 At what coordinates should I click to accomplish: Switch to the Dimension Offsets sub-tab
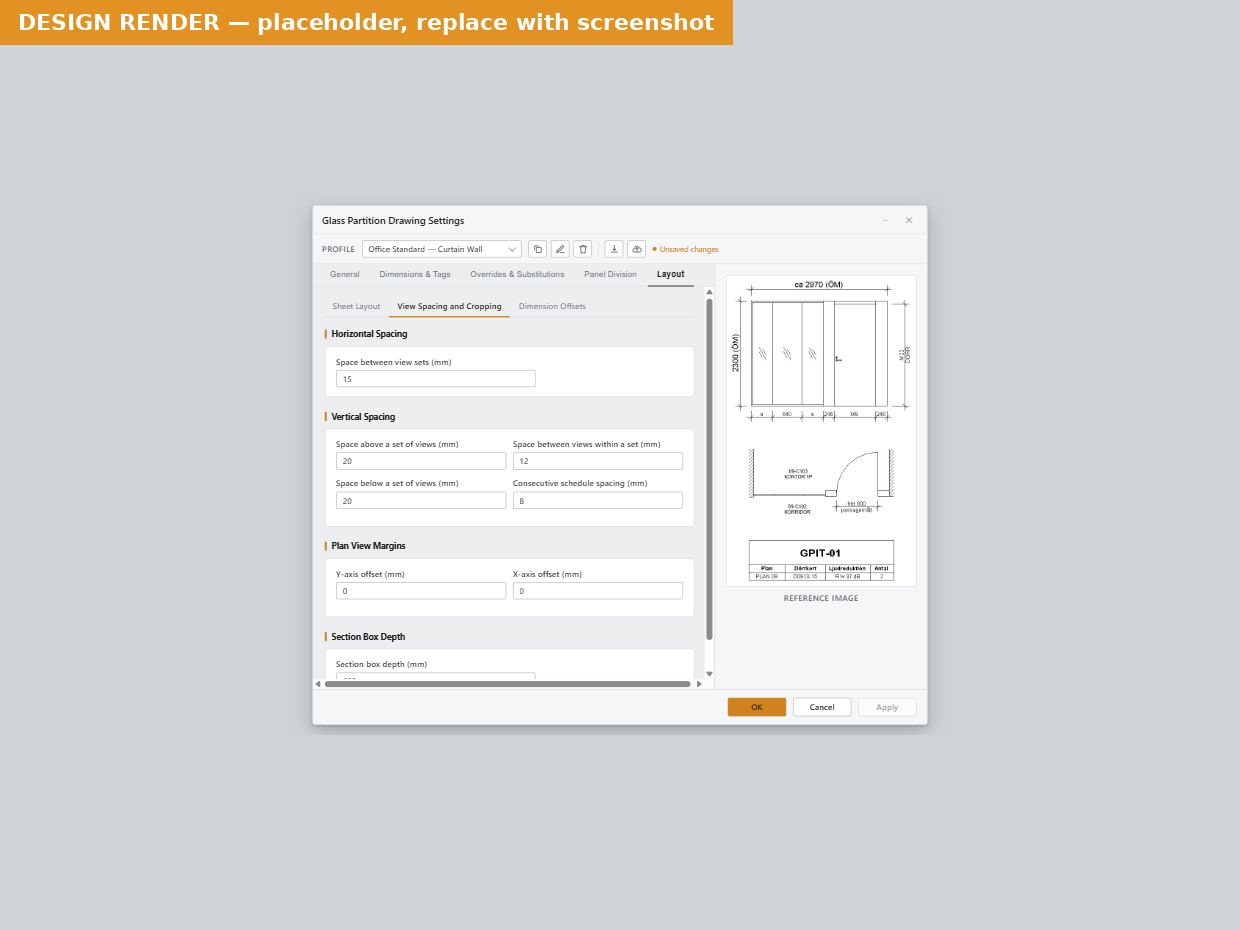point(552,307)
